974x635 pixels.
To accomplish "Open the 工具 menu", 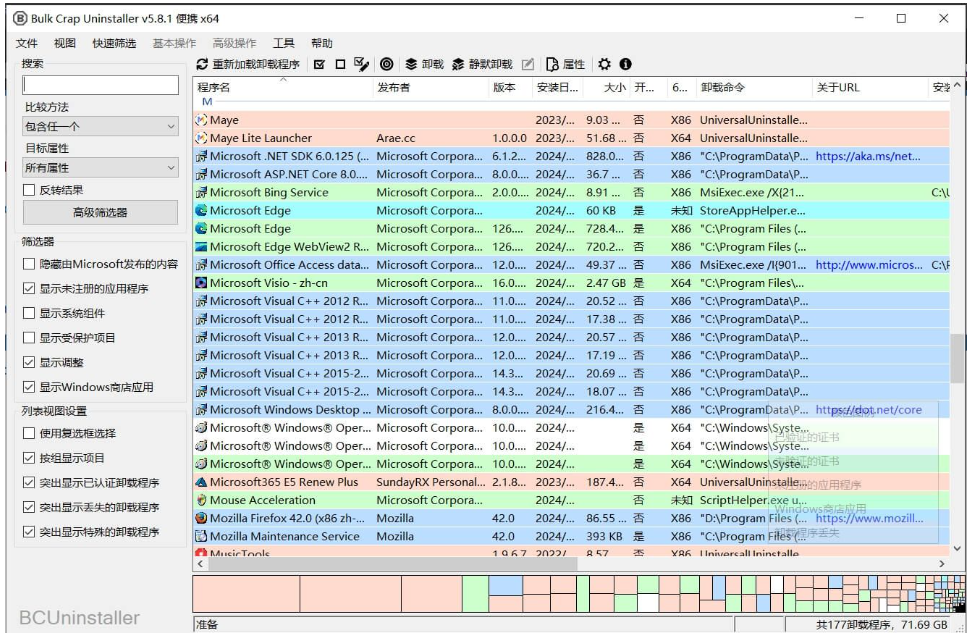I will pyautogui.click(x=283, y=43).
